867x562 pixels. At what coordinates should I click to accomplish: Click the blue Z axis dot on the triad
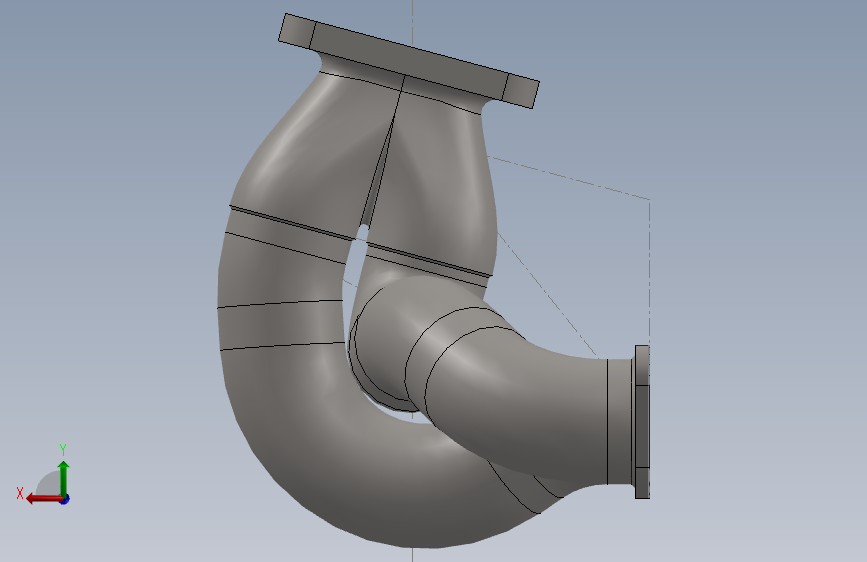coord(65,499)
